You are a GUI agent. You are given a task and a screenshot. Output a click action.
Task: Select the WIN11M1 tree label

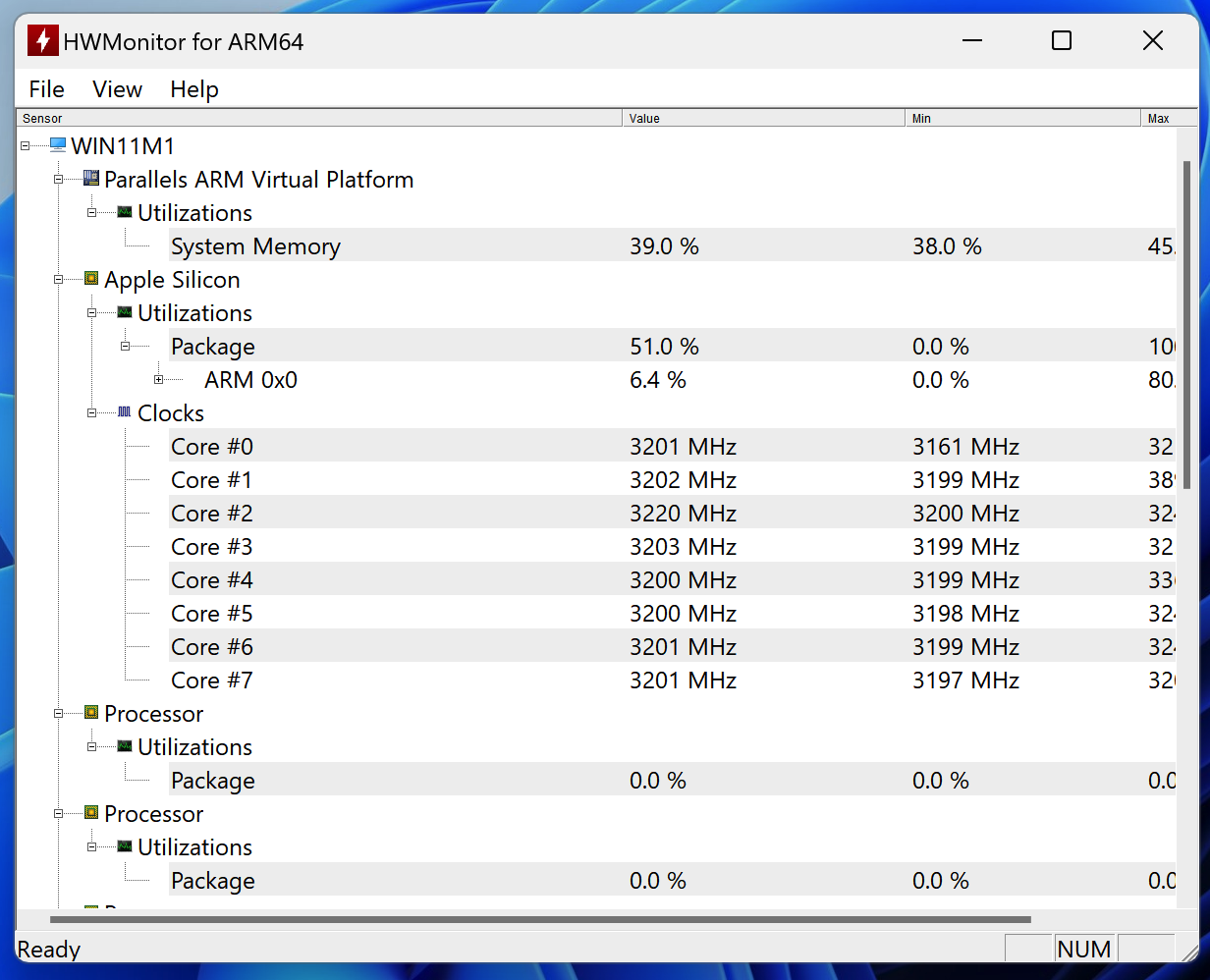tap(123, 146)
